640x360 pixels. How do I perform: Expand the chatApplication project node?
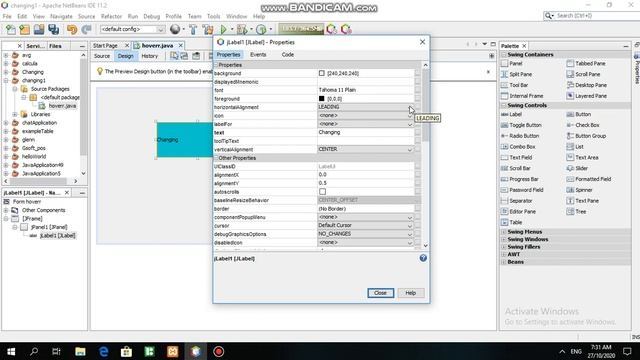click(6, 123)
